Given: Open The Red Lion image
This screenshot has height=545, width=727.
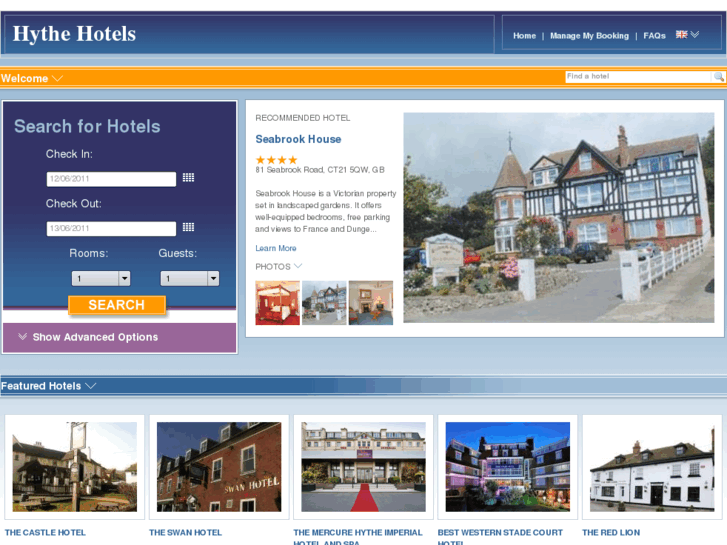Looking at the screenshot, I should click(x=652, y=467).
